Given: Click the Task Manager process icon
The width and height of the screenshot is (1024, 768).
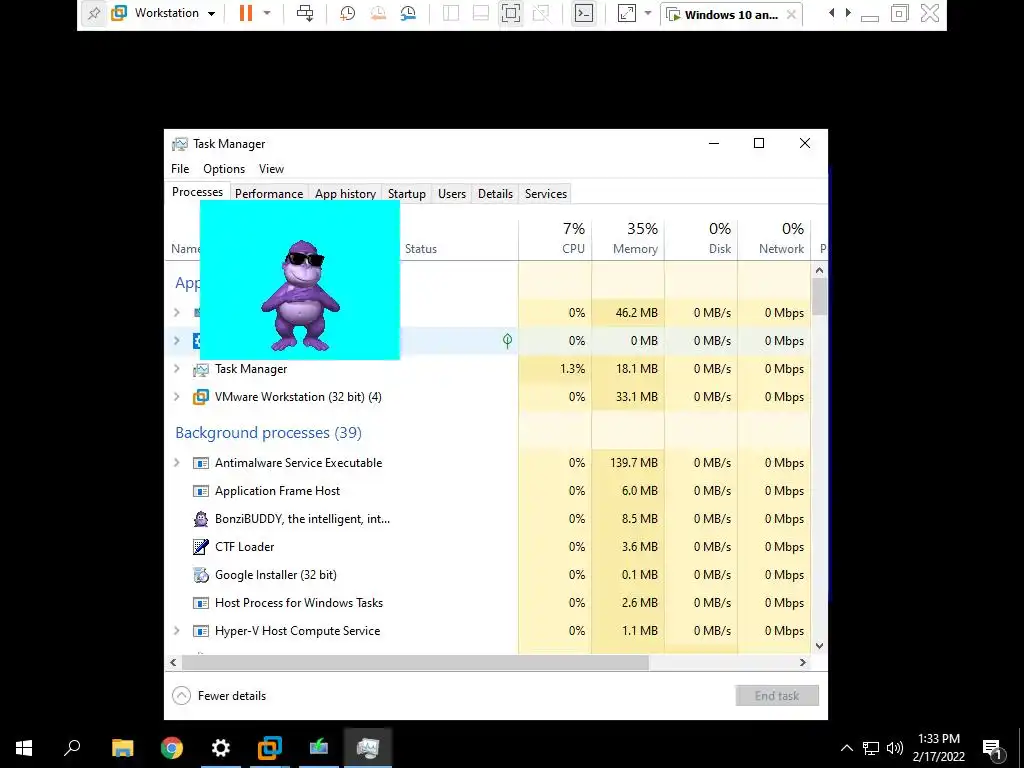Looking at the screenshot, I should tap(200, 370).
